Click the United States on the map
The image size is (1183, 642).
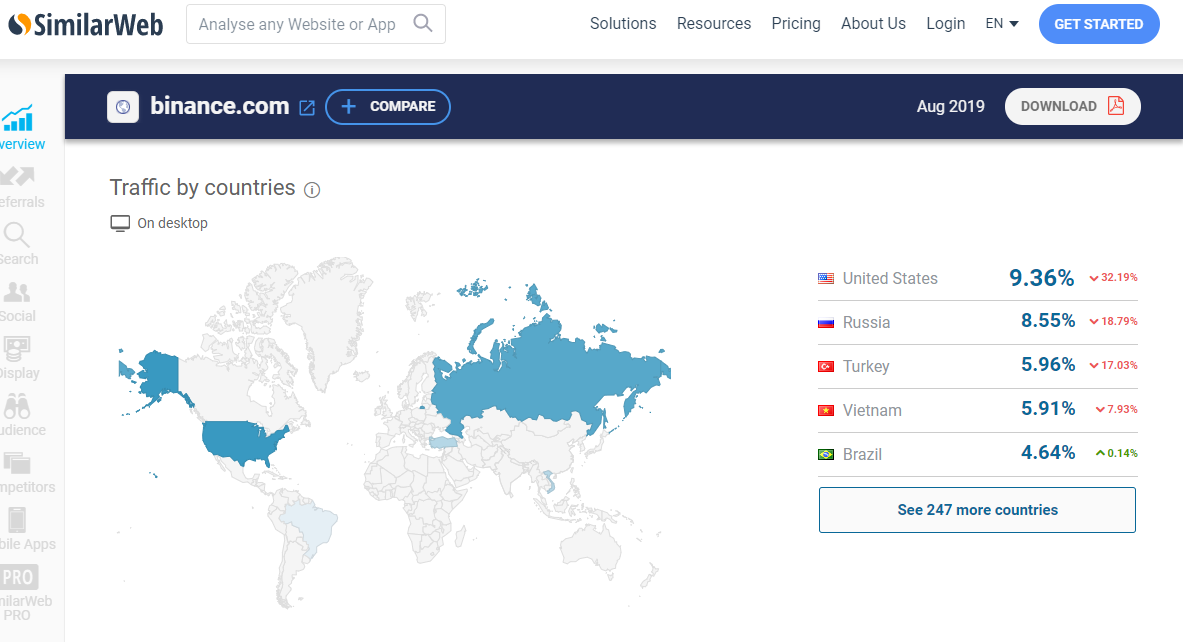click(x=240, y=440)
